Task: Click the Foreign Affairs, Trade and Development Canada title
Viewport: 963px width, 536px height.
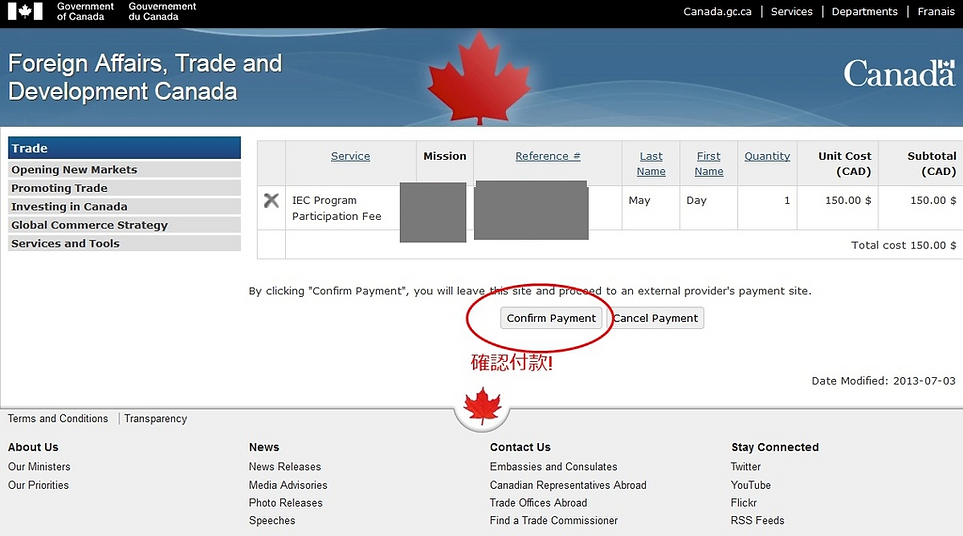Action: (x=145, y=77)
